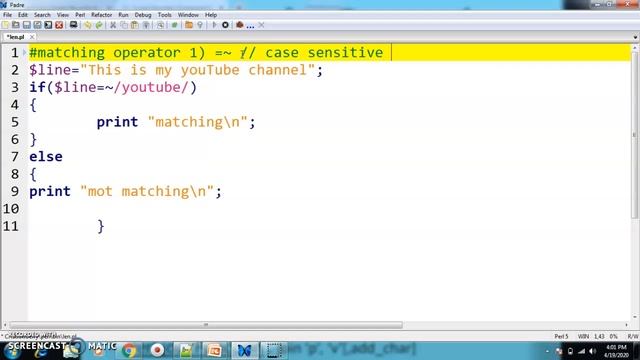Screen dimensions: 640x360
Task: Click the horizontal scrollbar right arrow
Action: [x=627, y=325]
